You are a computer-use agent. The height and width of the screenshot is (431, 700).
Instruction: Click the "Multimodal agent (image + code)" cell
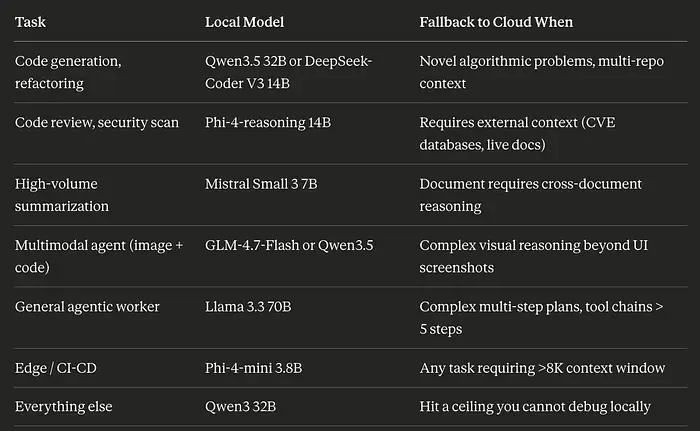pos(99,255)
